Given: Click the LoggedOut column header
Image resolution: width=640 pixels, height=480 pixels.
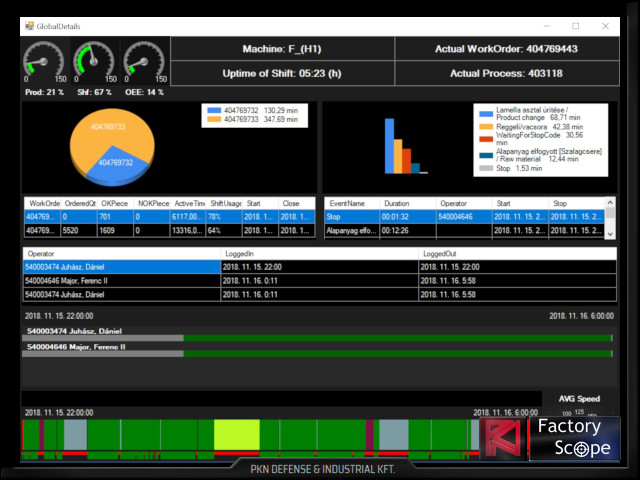Looking at the screenshot, I should (518, 254).
